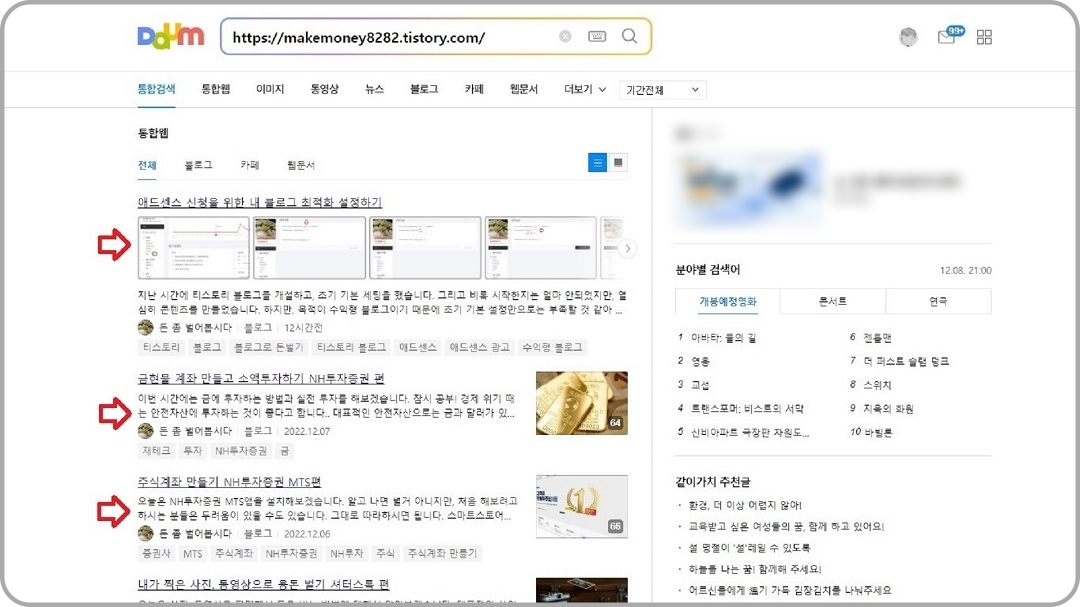Image resolution: width=1080 pixels, height=607 pixels.
Task: Open the on-screen keyboard icon in search bar
Action: [597, 35]
